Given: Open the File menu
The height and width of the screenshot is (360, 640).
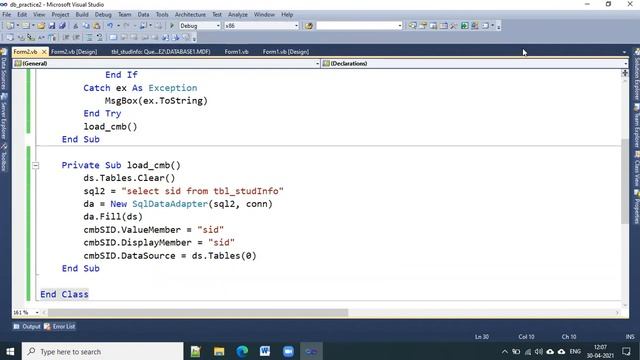Looking at the screenshot, I should pos(7,15).
